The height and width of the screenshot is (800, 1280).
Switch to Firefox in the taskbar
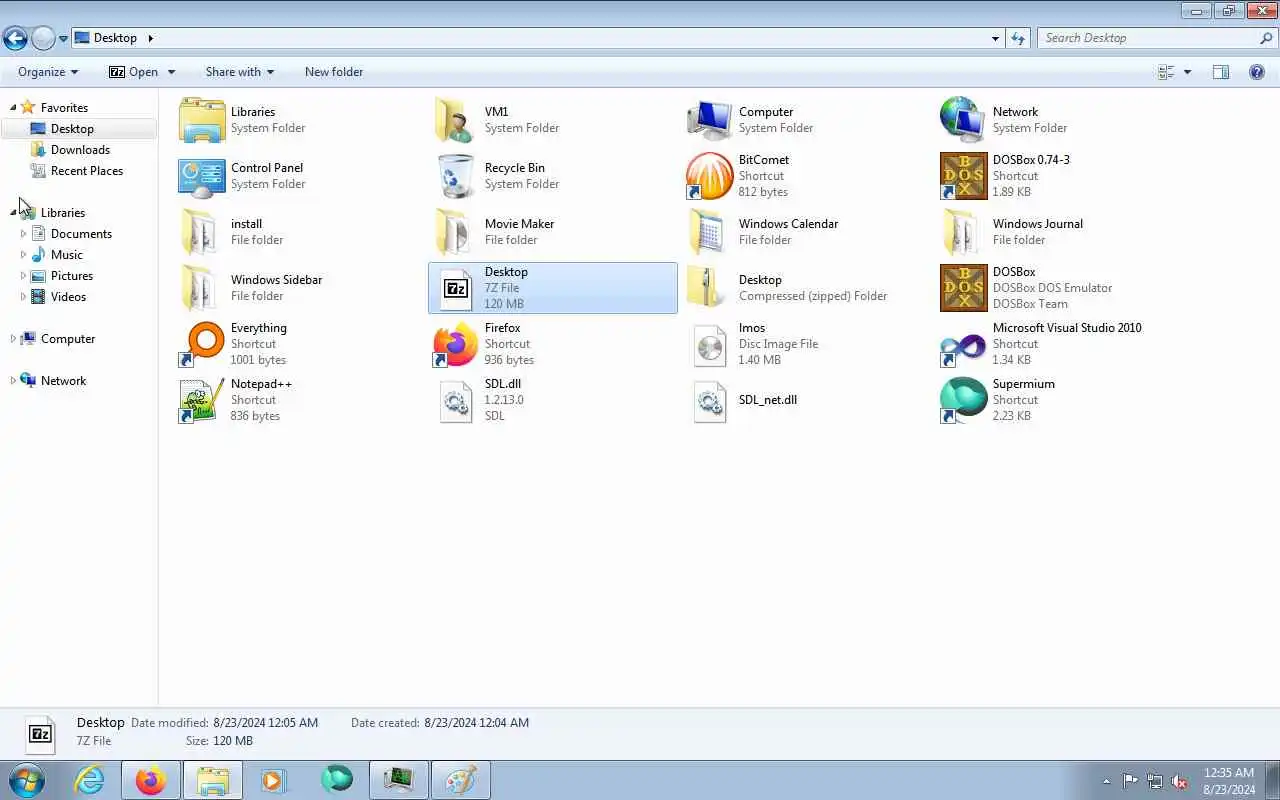151,780
